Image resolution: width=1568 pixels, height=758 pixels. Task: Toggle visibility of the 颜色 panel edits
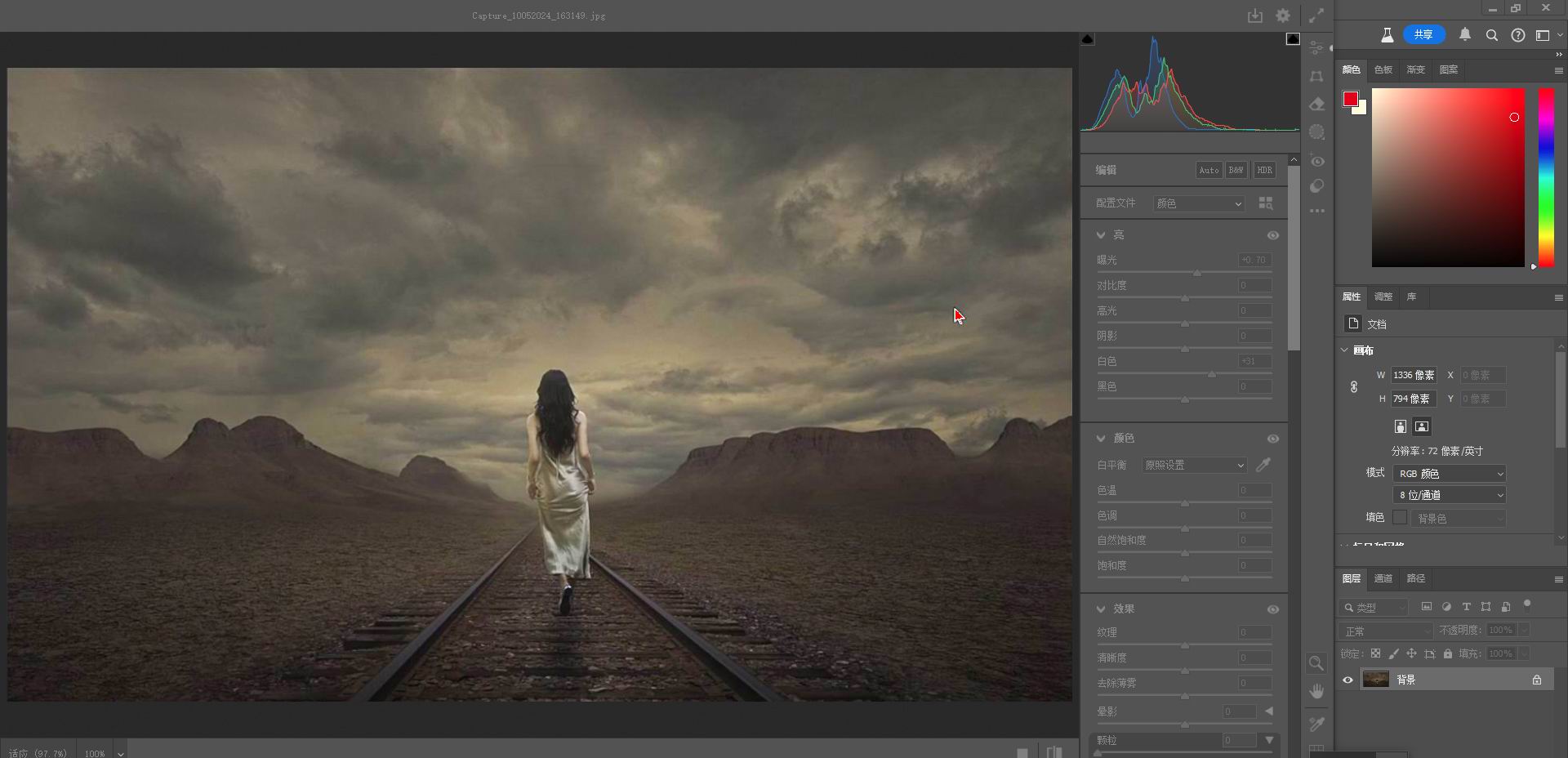point(1272,439)
